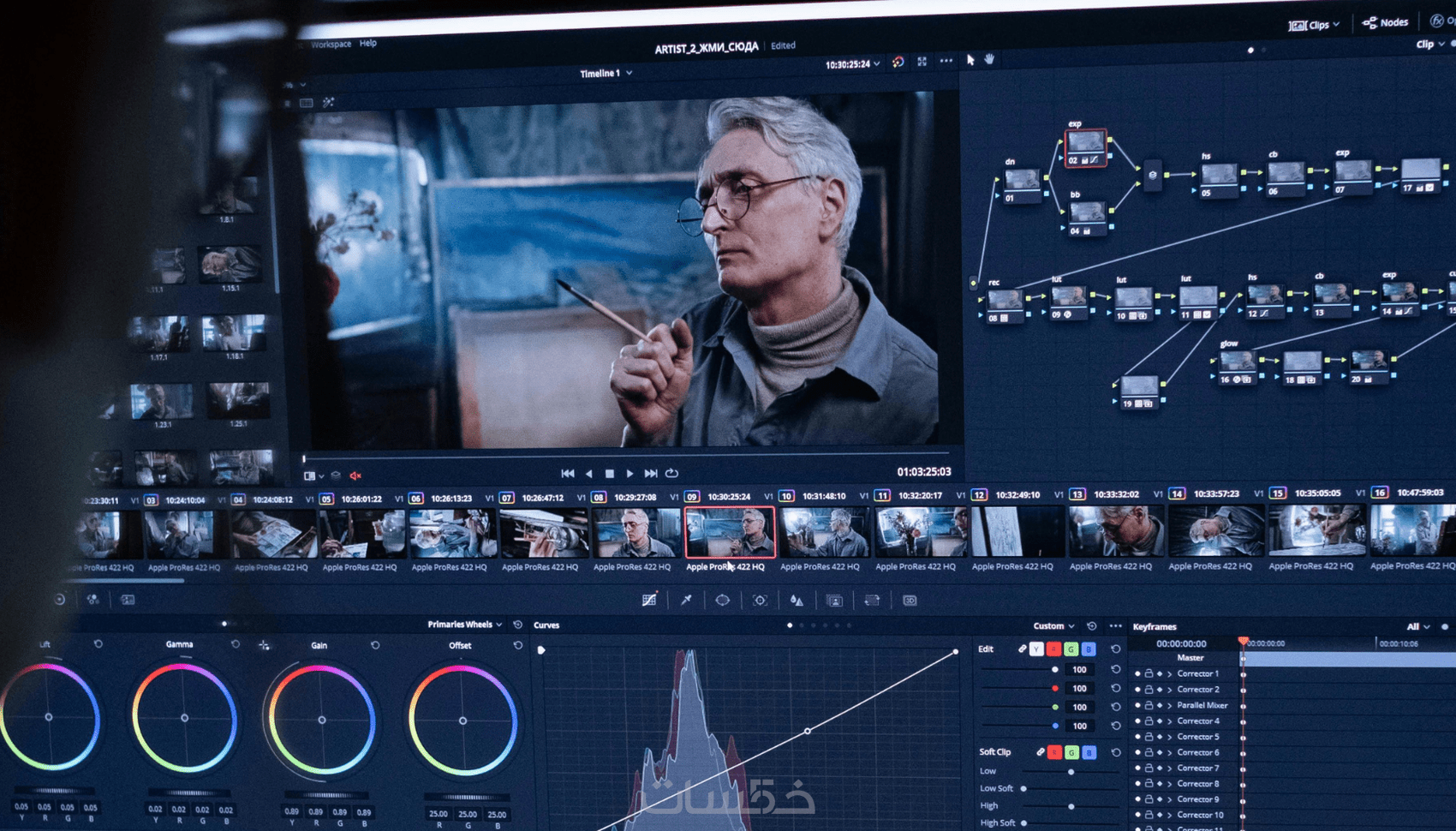Expand the viewer to full screen
The width and height of the screenshot is (1456, 831).
coord(922,62)
